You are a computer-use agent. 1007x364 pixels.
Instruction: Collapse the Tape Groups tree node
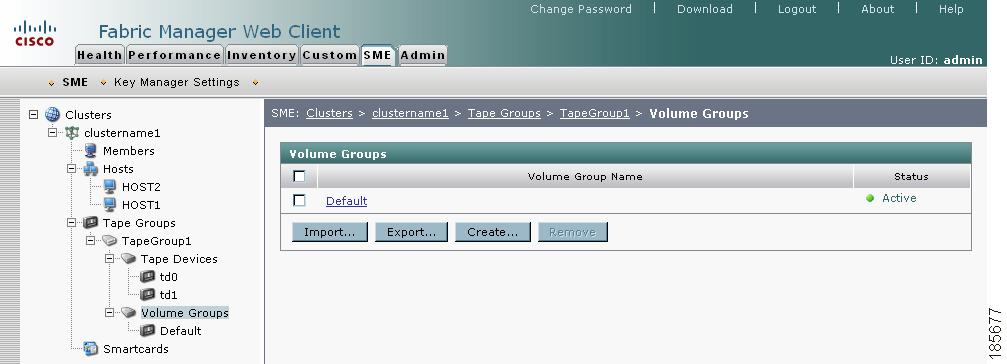click(71, 223)
